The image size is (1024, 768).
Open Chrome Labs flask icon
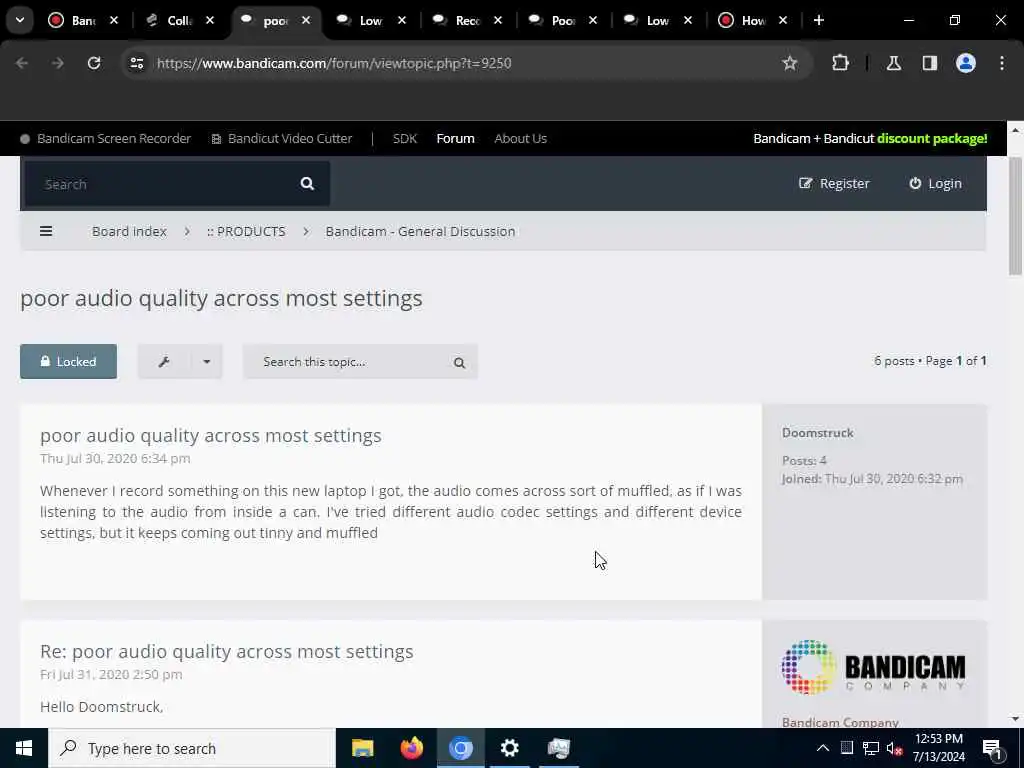[x=894, y=63]
